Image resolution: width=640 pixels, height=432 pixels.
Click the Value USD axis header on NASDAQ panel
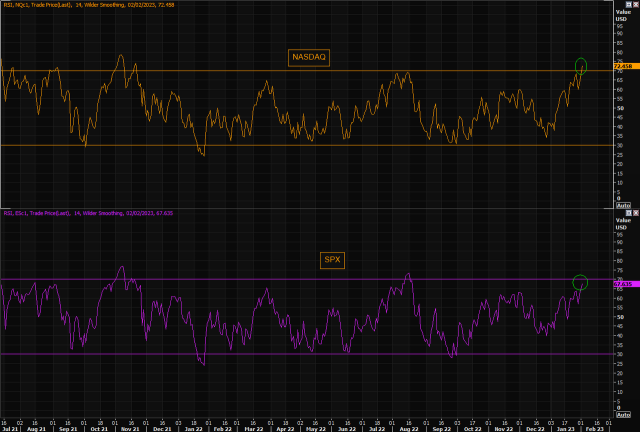(621, 16)
